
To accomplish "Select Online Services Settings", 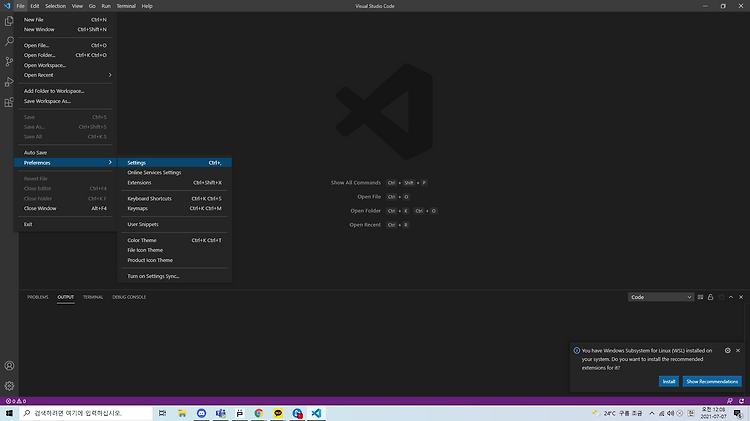I will pyautogui.click(x=175, y=172).
